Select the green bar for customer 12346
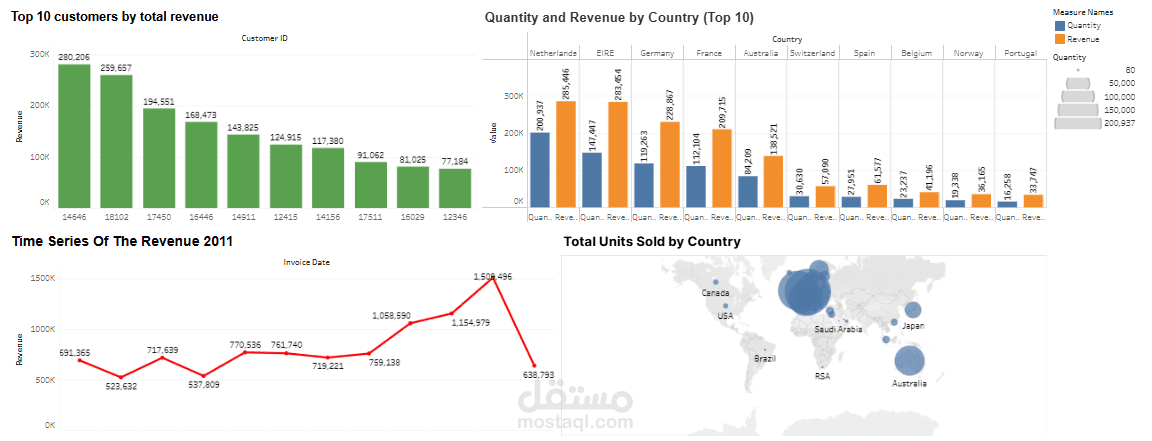Image resolution: width=1152 pixels, height=441 pixels. click(455, 188)
